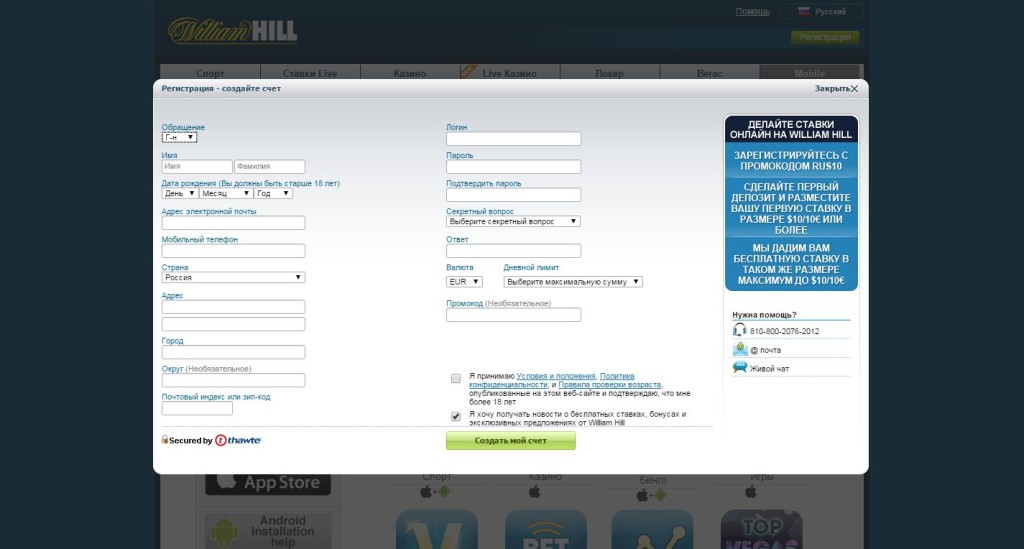Click the Фамилия surname field
Image resolution: width=1024 pixels, height=549 pixels.
pos(270,166)
